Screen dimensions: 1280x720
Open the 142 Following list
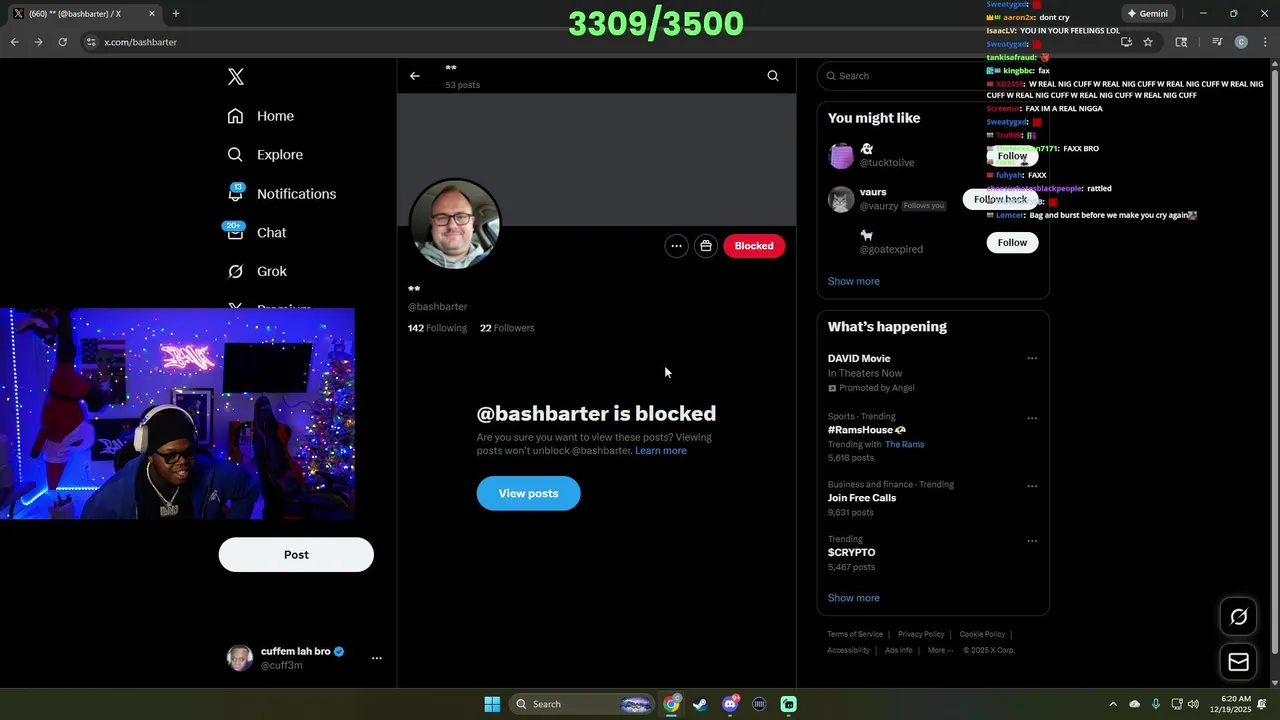tap(437, 328)
